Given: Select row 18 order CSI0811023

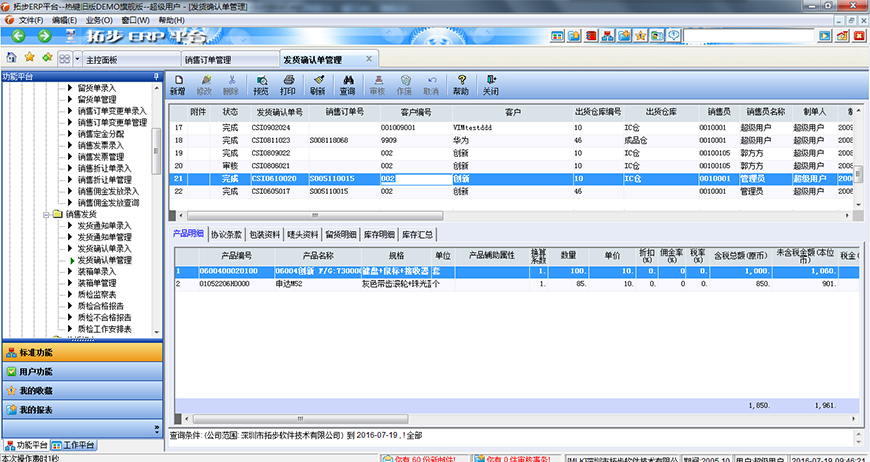Looking at the screenshot, I should coord(270,141).
